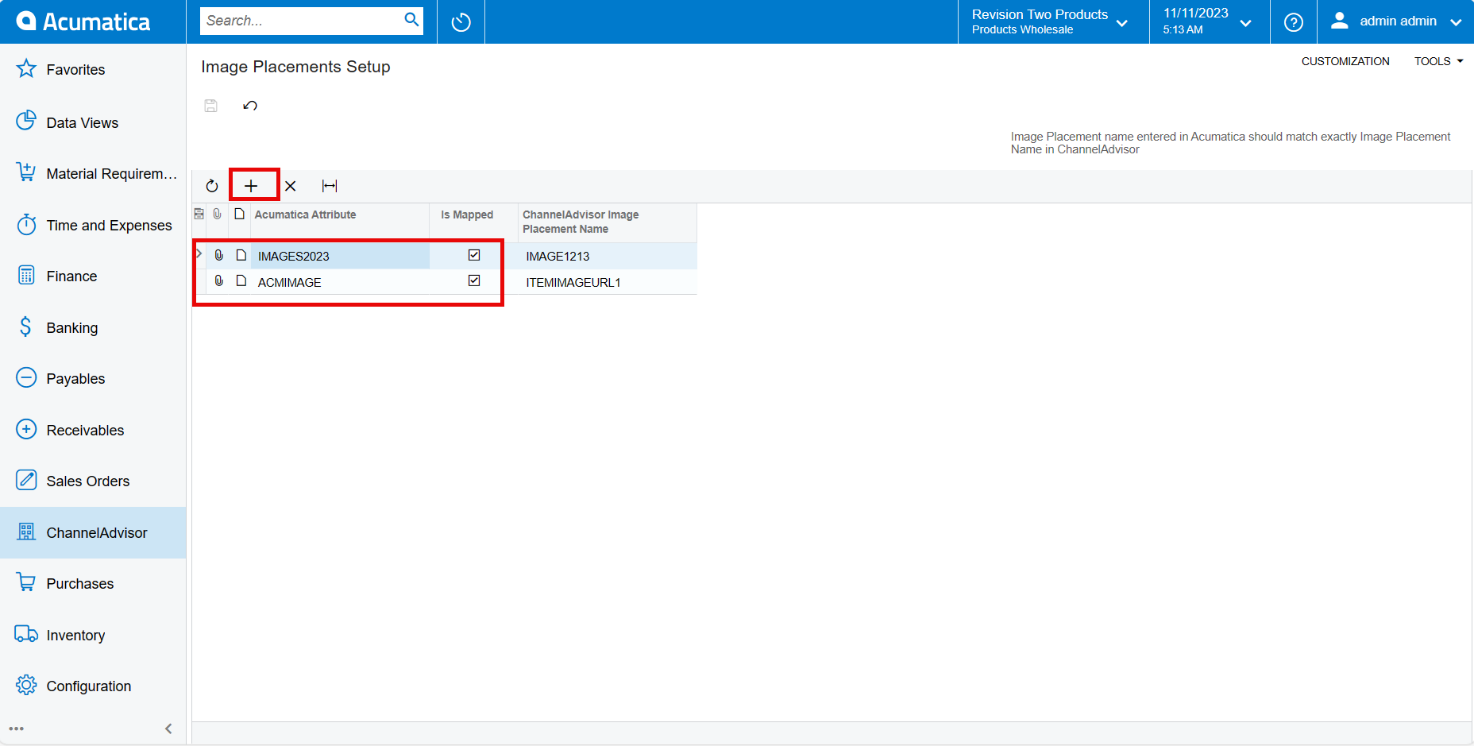Refresh the image placements grid

212,186
